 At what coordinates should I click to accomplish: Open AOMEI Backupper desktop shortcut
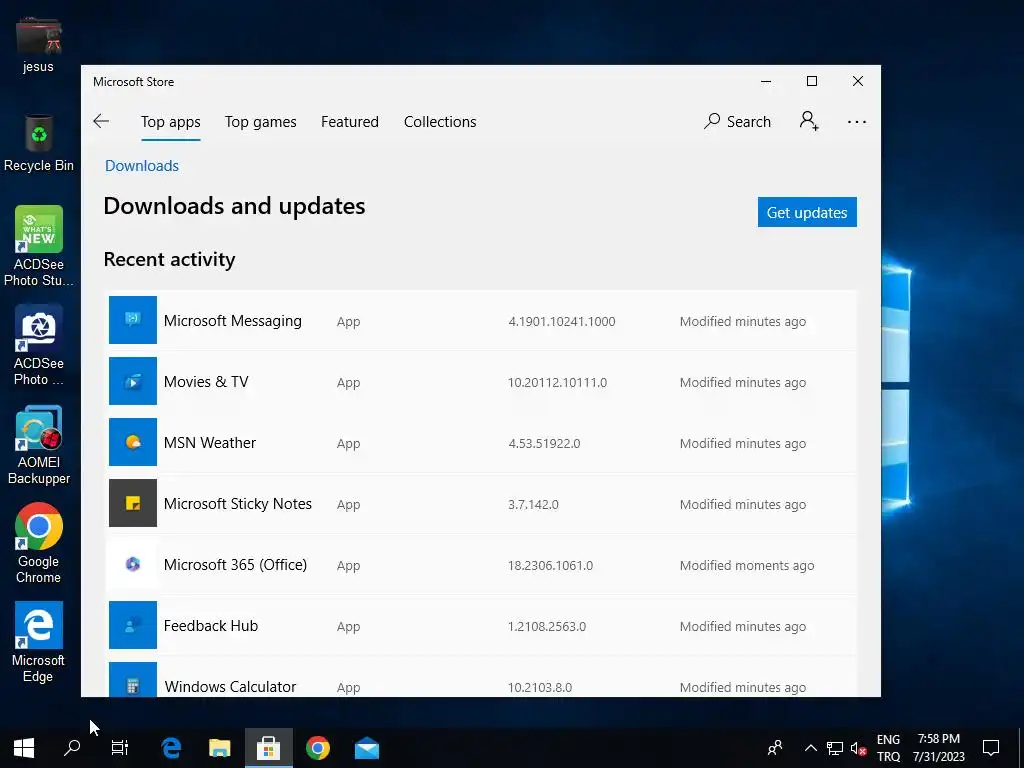click(39, 445)
